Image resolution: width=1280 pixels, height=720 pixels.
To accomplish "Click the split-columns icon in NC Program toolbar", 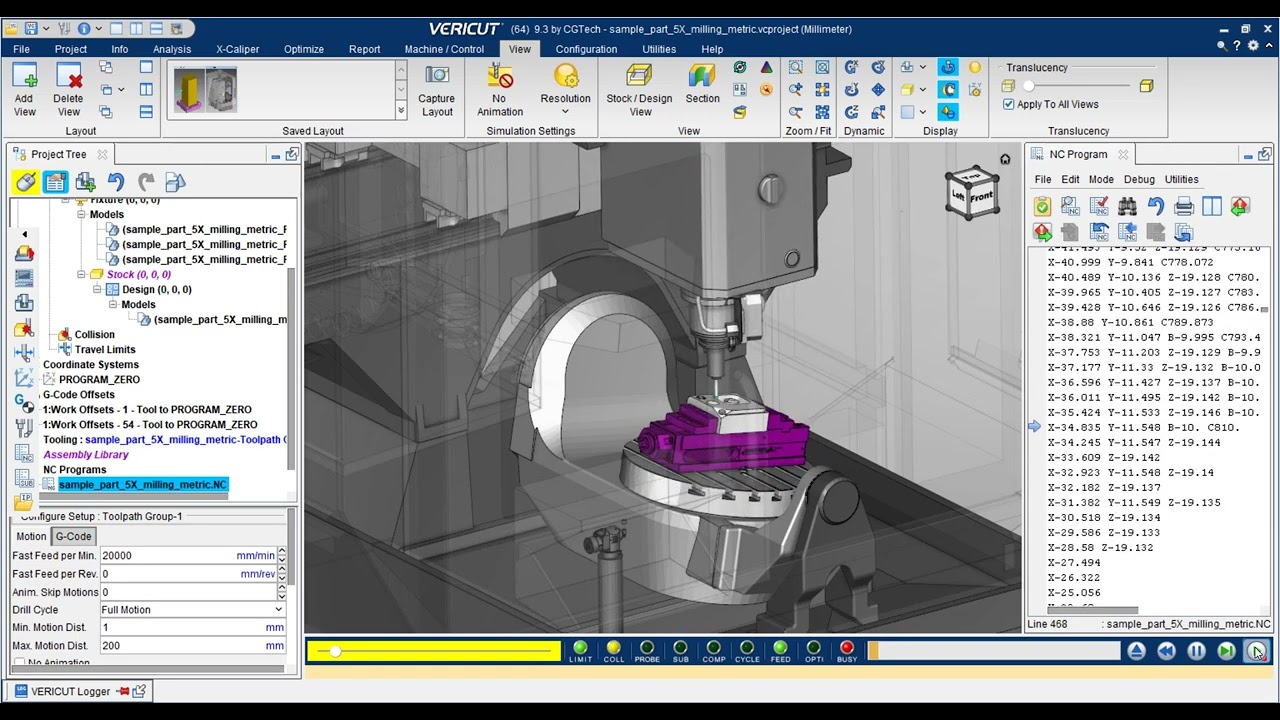I will (x=1212, y=206).
